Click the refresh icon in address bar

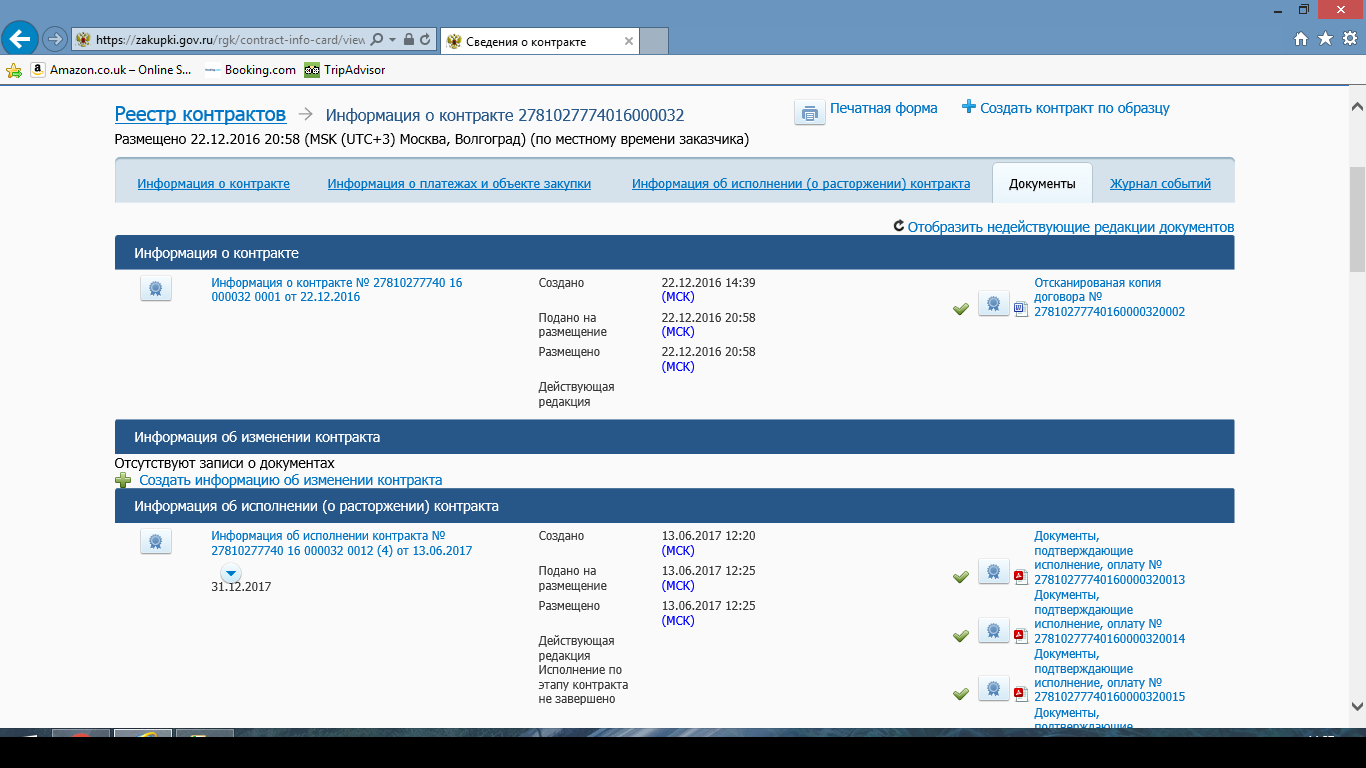point(425,40)
